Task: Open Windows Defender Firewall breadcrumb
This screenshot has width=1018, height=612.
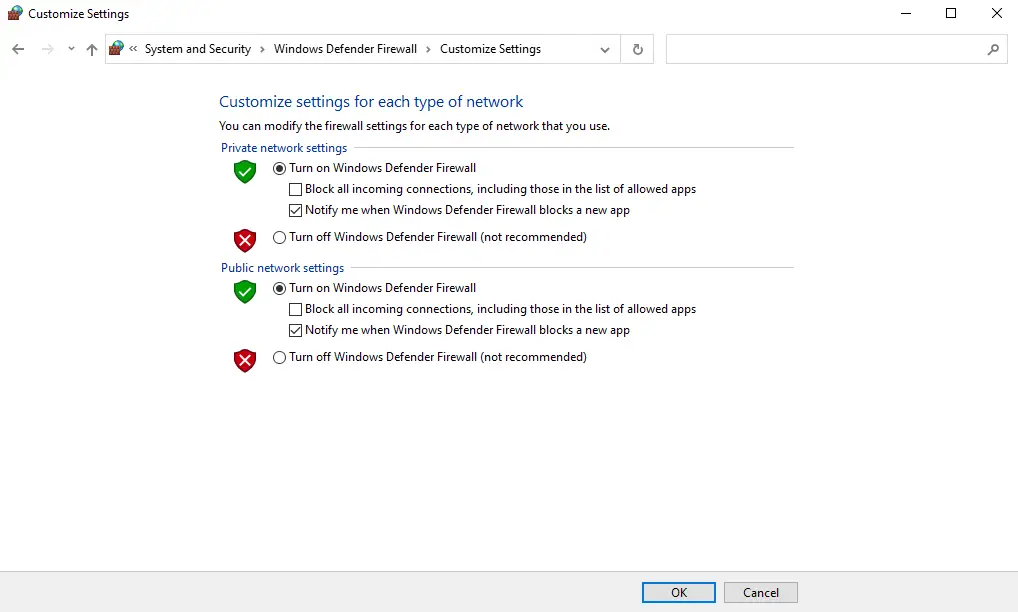Action: tap(345, 49)
